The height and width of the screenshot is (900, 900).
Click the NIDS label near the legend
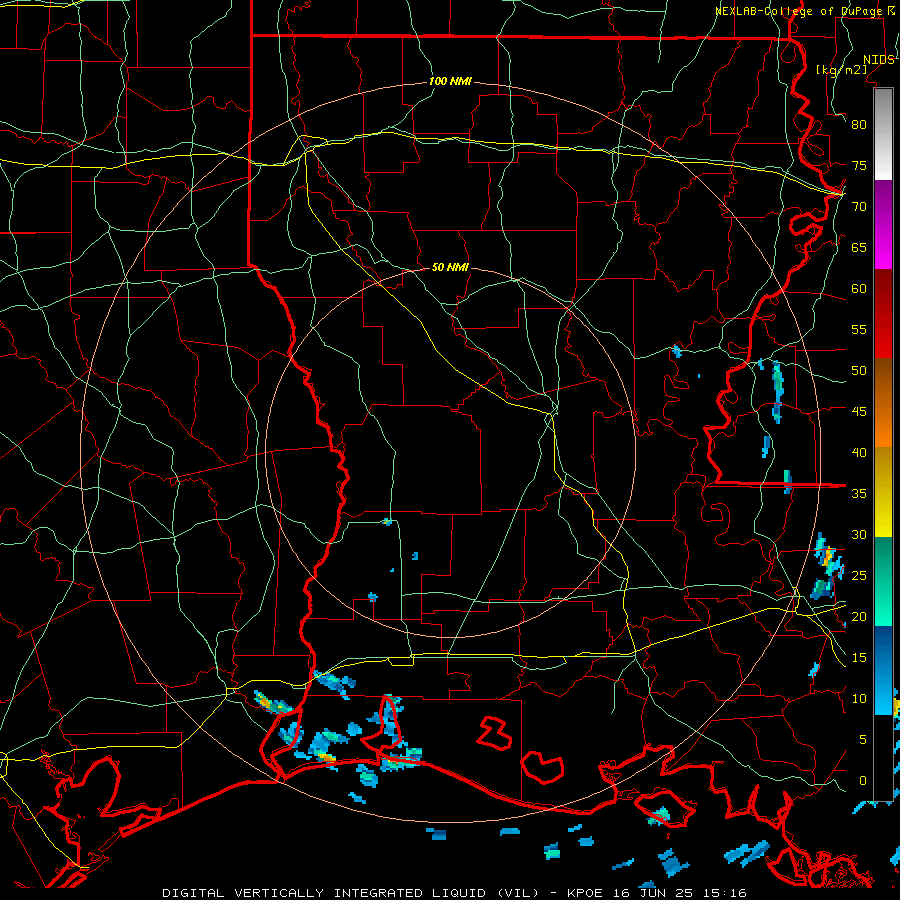[878, 60]
